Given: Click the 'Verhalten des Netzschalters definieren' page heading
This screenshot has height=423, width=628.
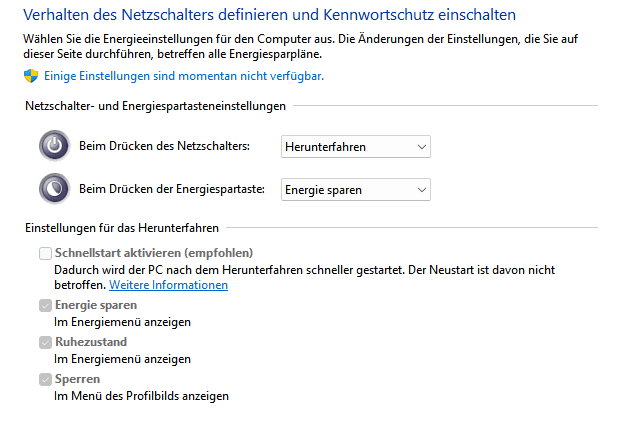Looking at the screenshot, I should click(x=269, y=15).
